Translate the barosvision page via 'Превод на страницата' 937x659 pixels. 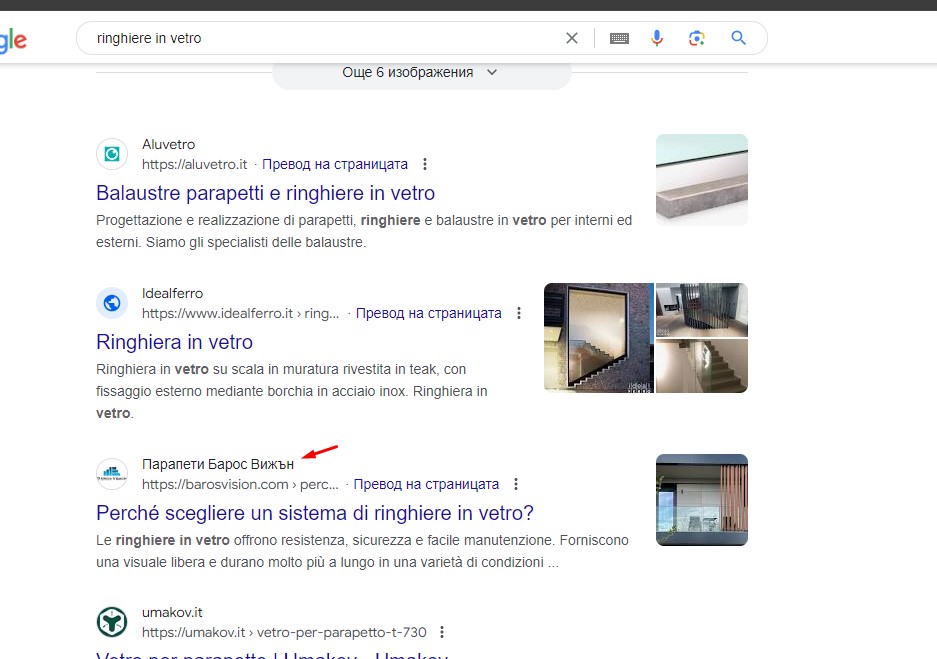[426, 484]
